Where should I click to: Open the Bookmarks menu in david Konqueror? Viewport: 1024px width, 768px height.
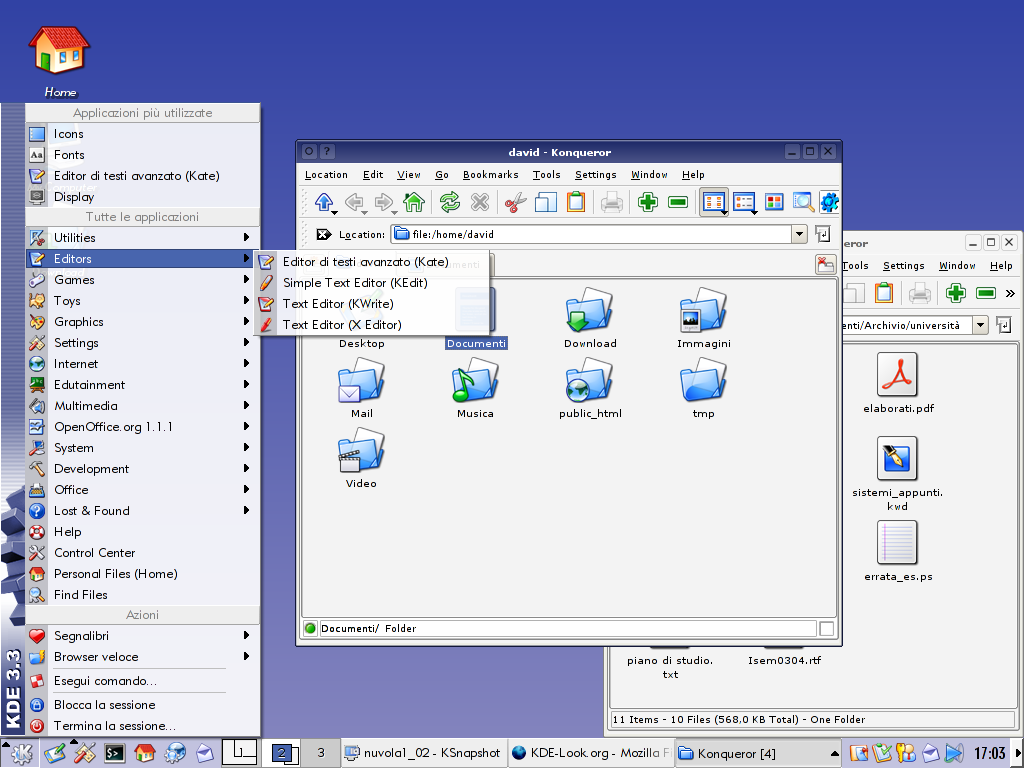pos(490,174)
